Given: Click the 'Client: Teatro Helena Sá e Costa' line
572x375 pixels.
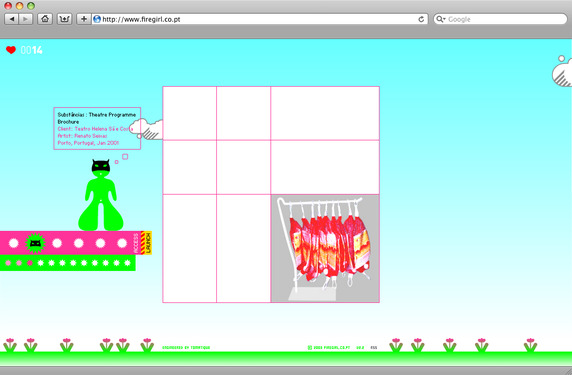Looking at the screenshot, I should [x=96, y=129].
